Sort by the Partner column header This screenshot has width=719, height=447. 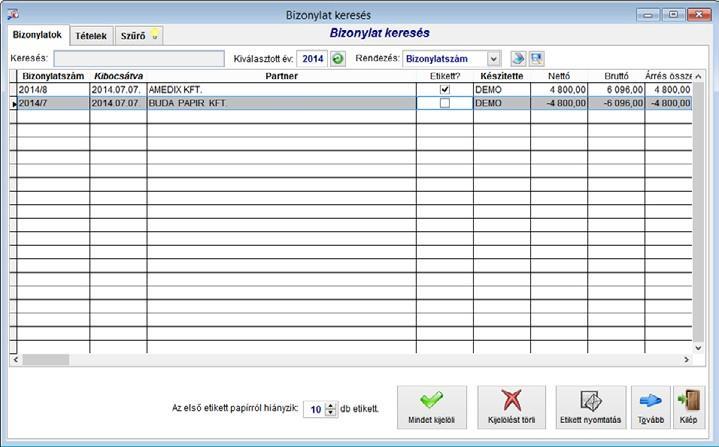(x=282, y=76)
